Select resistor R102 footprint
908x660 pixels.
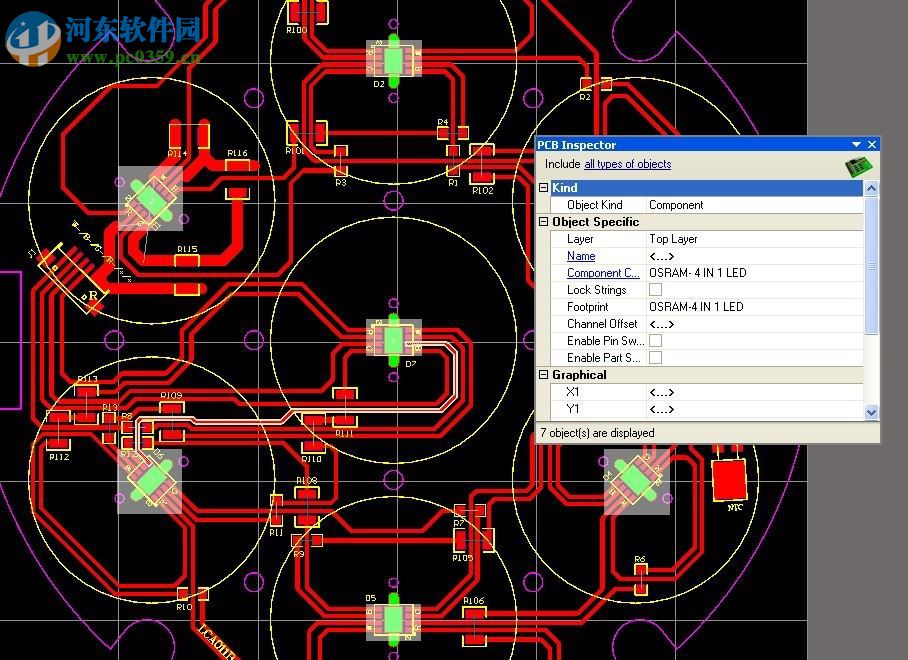coord(481,165)
